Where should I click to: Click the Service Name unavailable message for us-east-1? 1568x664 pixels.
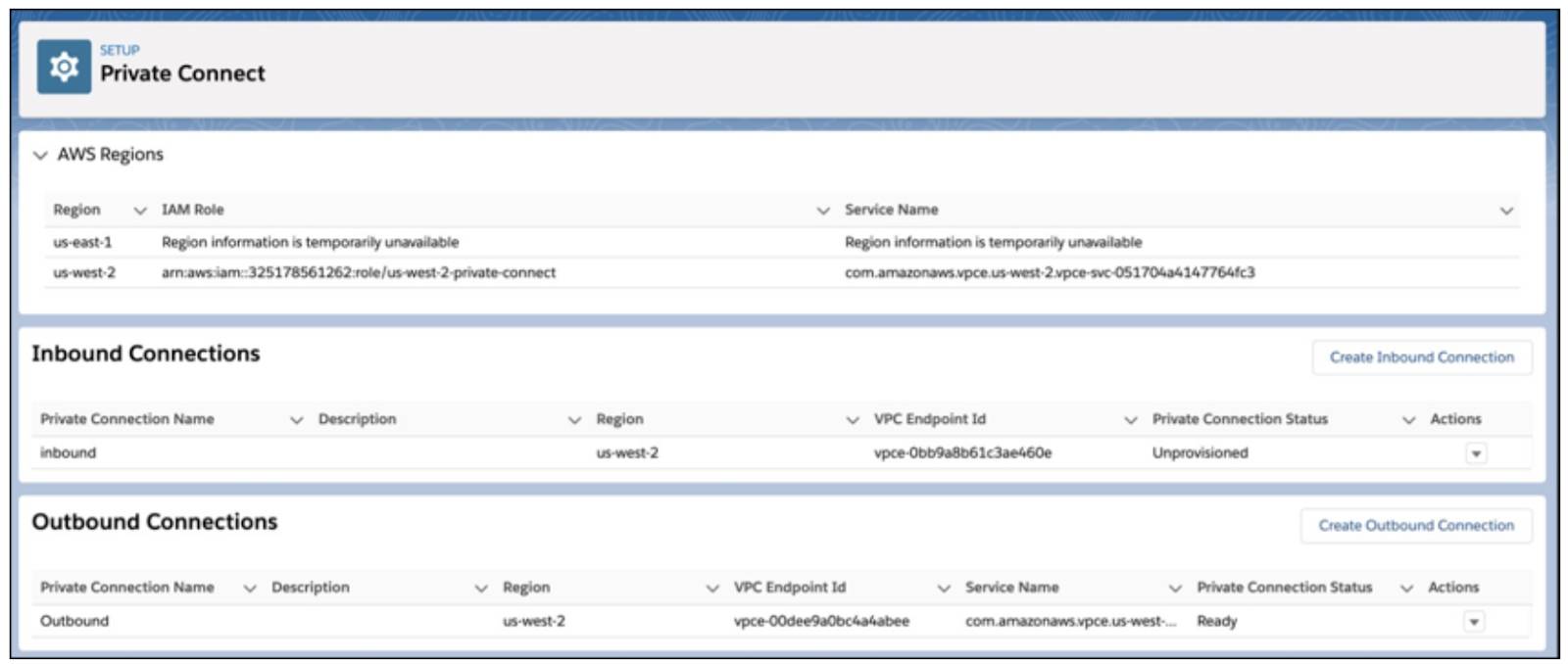994,242
